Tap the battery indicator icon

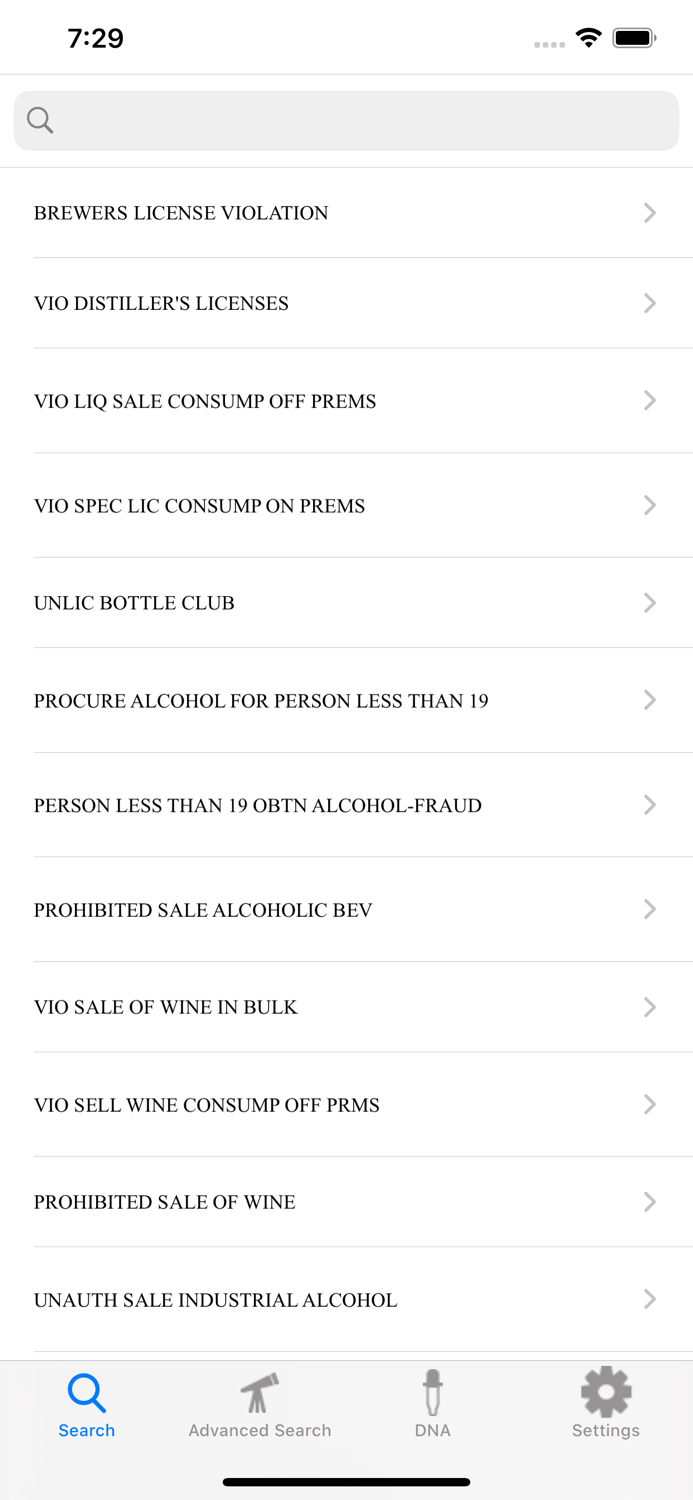(634, 39)
